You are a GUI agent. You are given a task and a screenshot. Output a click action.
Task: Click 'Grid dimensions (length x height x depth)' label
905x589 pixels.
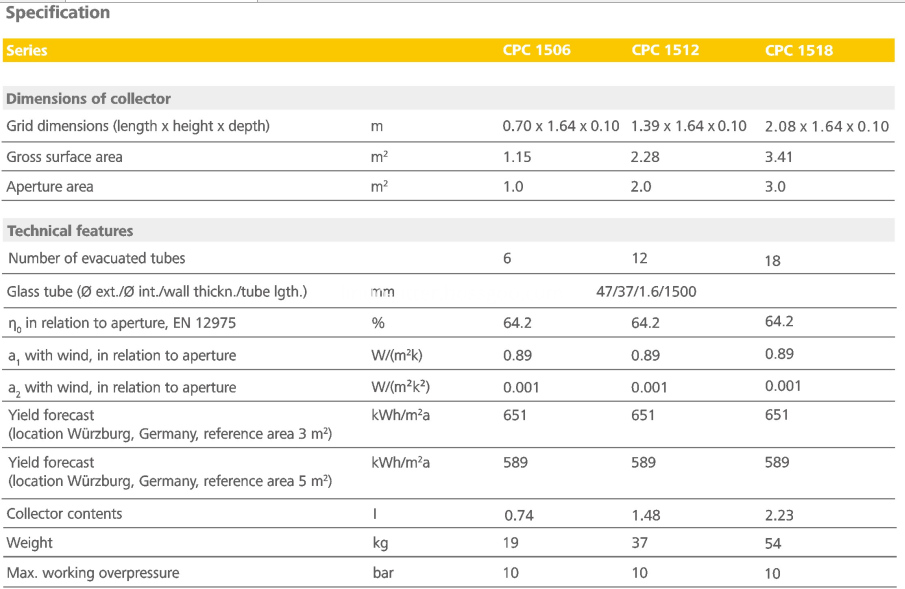[x=138, y=126]
